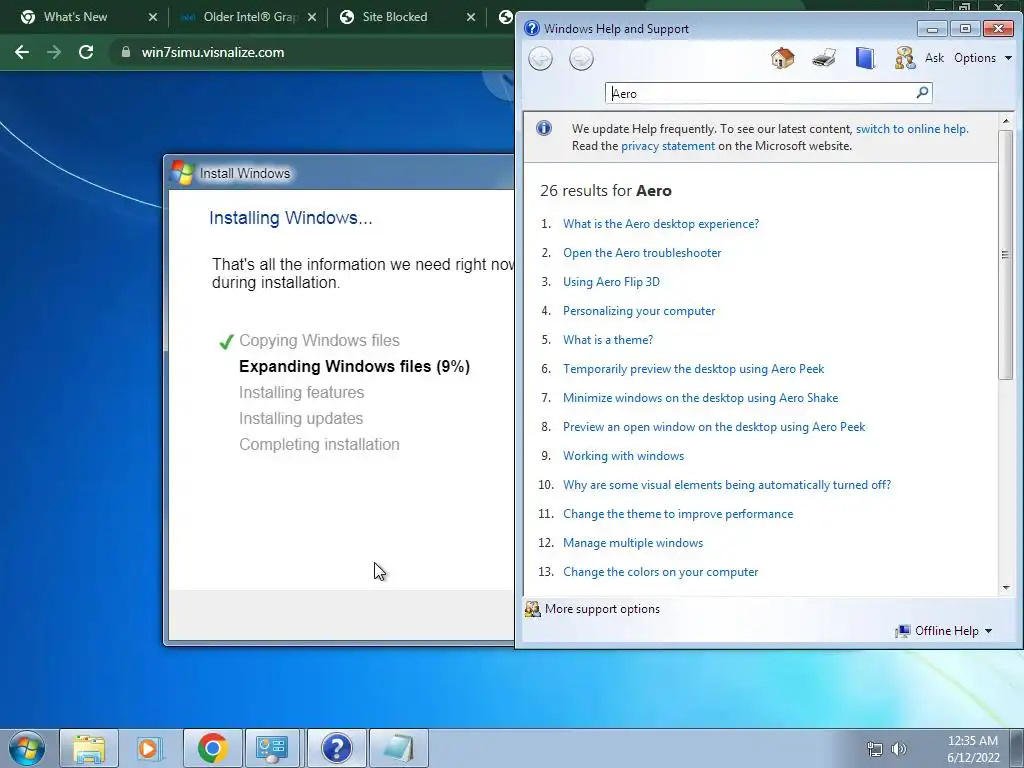Viewport: 1024px width, 768px height.
Task: Click 'Expanding Windows files (9%)' text
Action: [354, 366]
